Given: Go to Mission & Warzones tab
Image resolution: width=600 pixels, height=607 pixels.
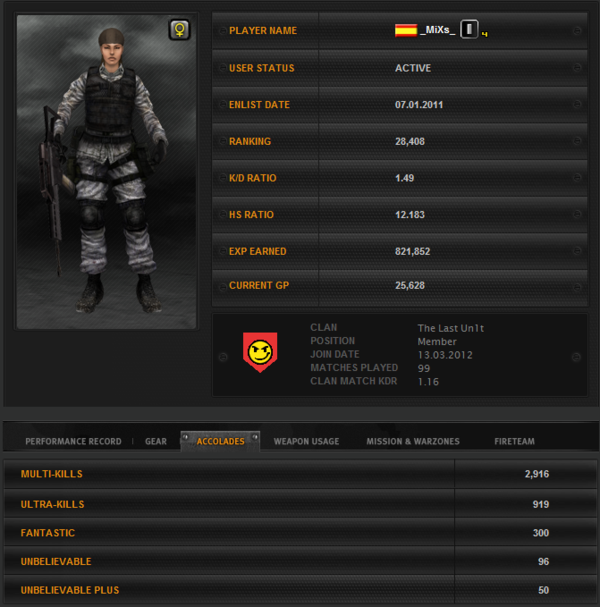Looking at the screenshot, I should (x=413, y=441).
